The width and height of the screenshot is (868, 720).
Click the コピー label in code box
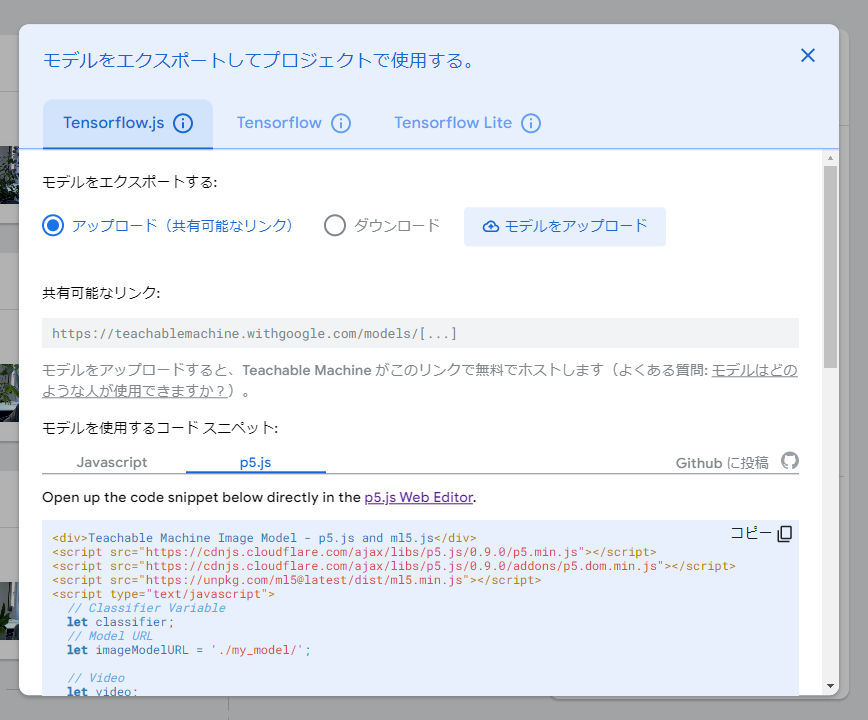[751, 533]
